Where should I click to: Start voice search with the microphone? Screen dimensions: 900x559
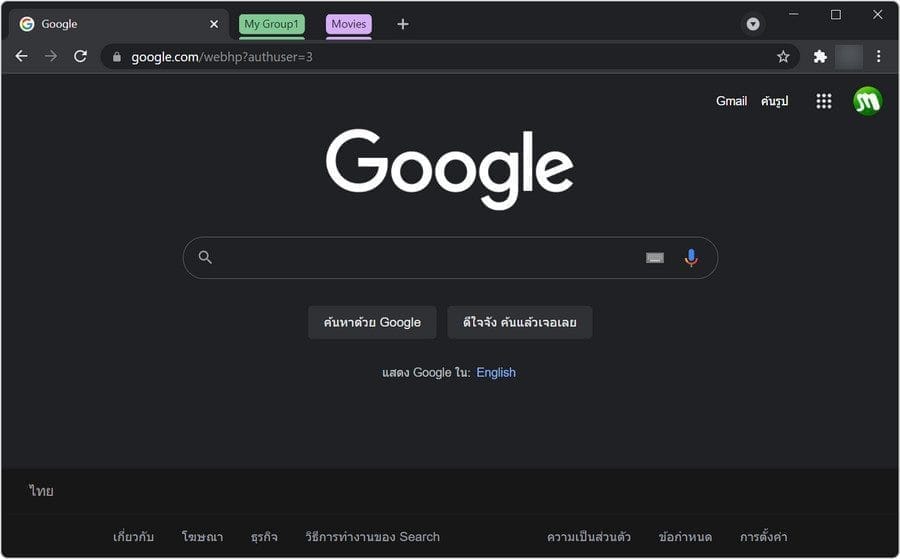[x=691, y=258]
